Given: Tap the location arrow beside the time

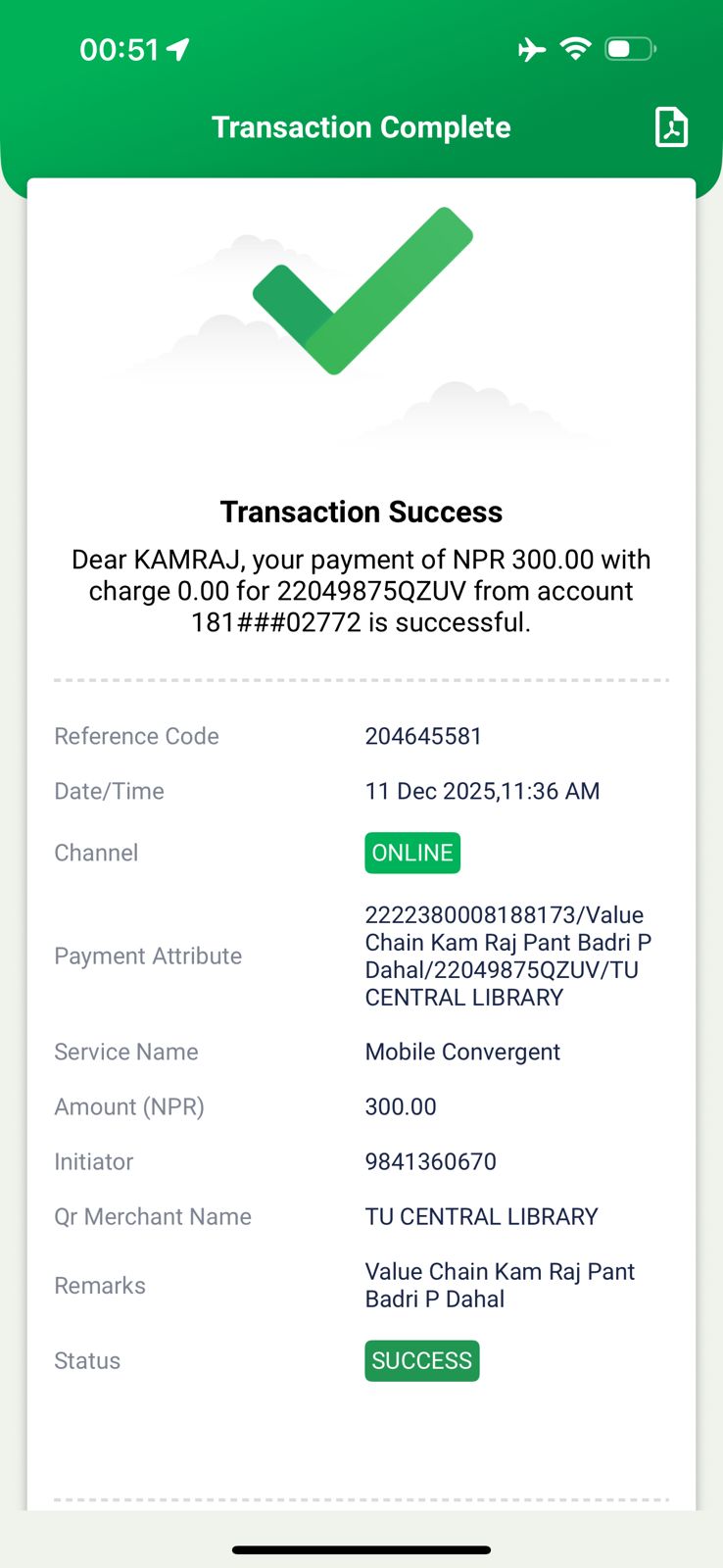Looking at the screenshot, I should [x=178, y=49].
